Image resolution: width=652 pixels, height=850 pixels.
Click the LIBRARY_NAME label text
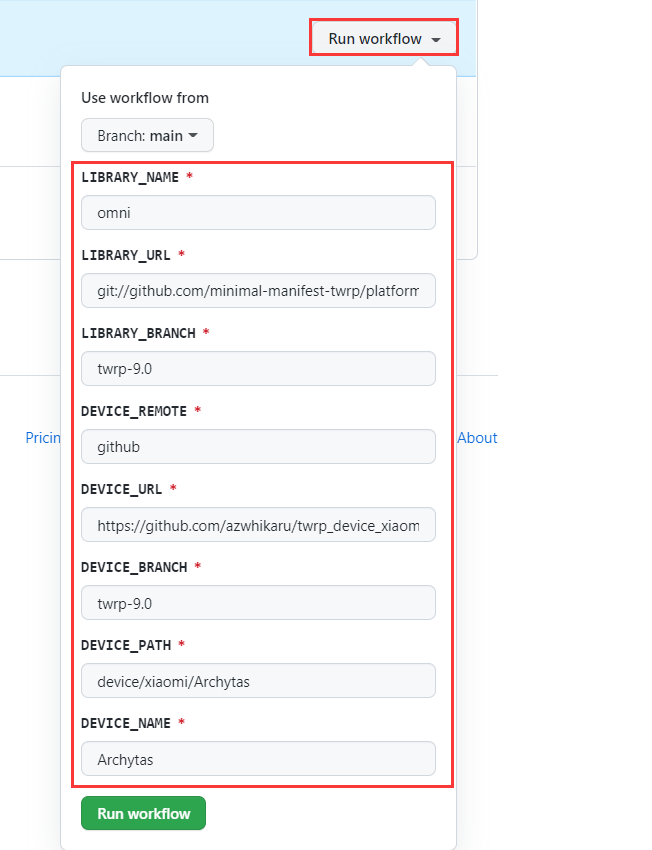point(130,177)
